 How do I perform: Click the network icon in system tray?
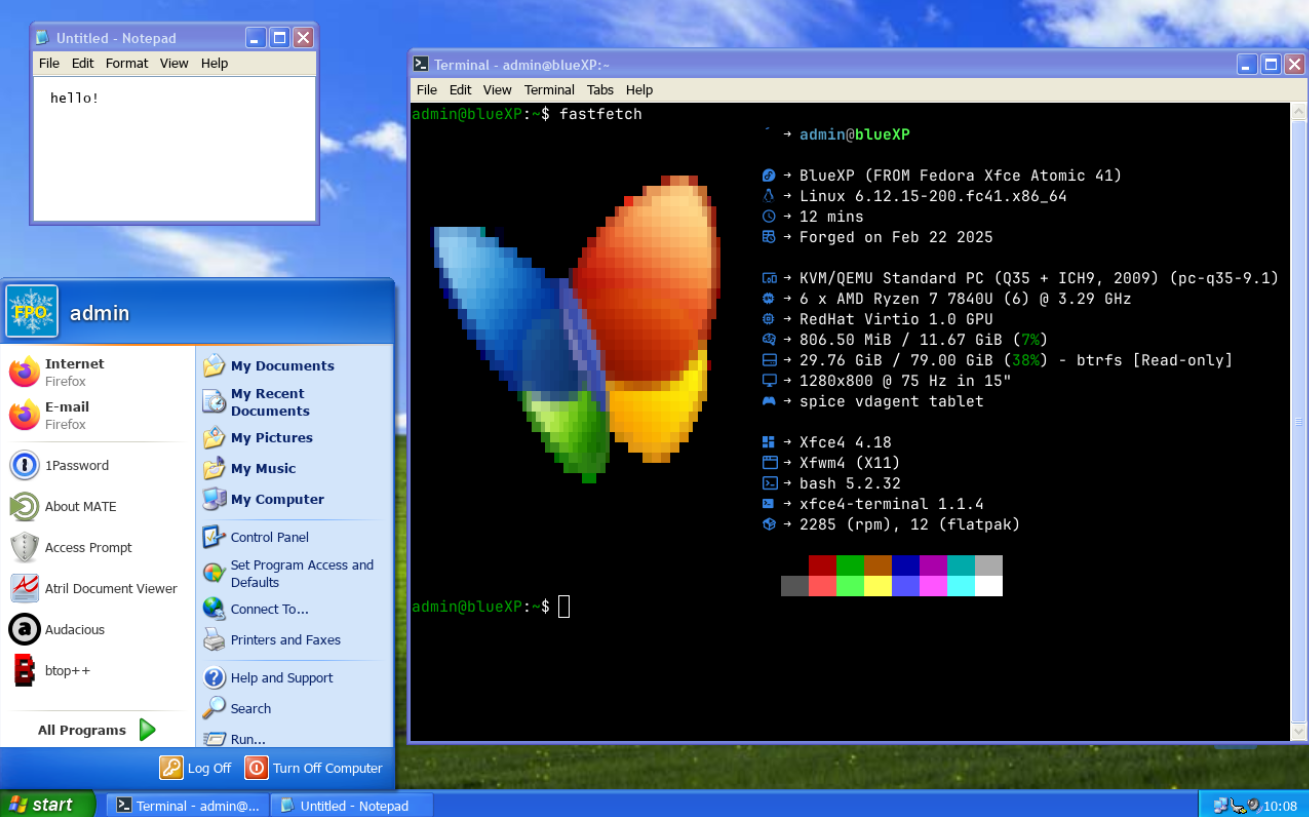(x=1221, y=804)
